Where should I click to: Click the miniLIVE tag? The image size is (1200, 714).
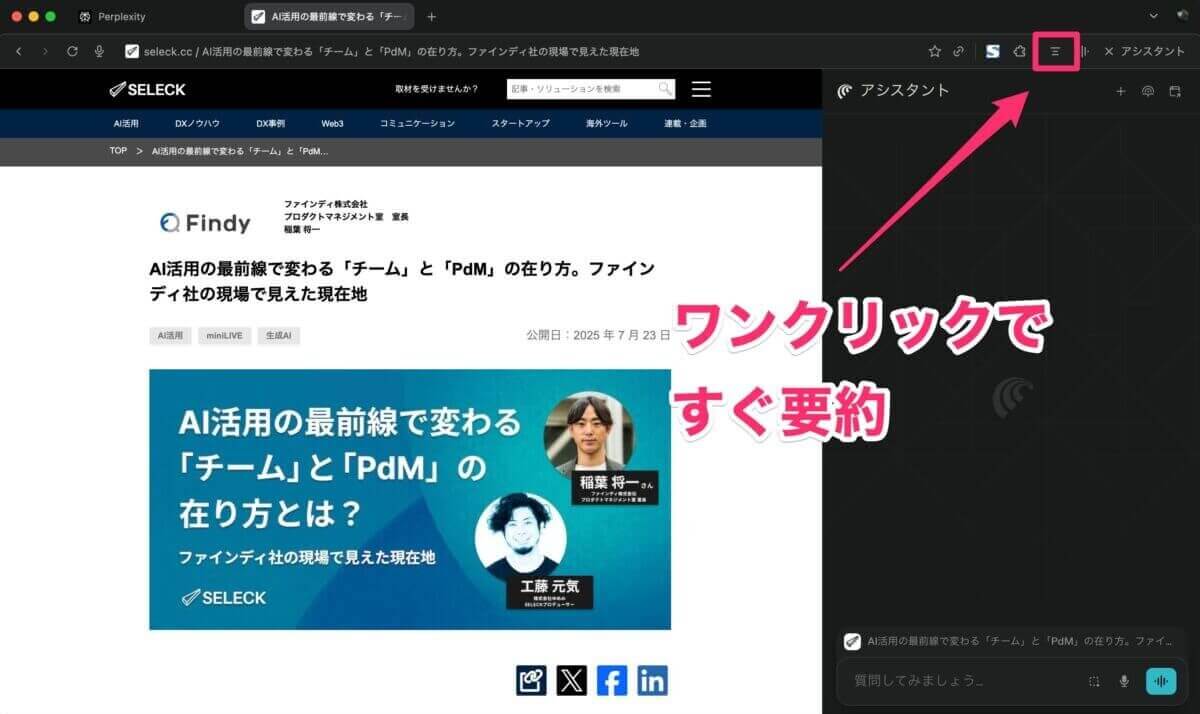[224, 336]
